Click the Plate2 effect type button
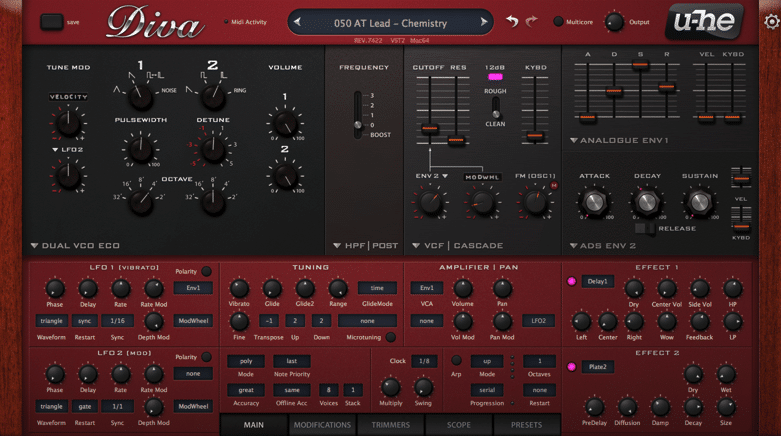Viewport: 781px width, 436px height. click(x=598, y=367)
